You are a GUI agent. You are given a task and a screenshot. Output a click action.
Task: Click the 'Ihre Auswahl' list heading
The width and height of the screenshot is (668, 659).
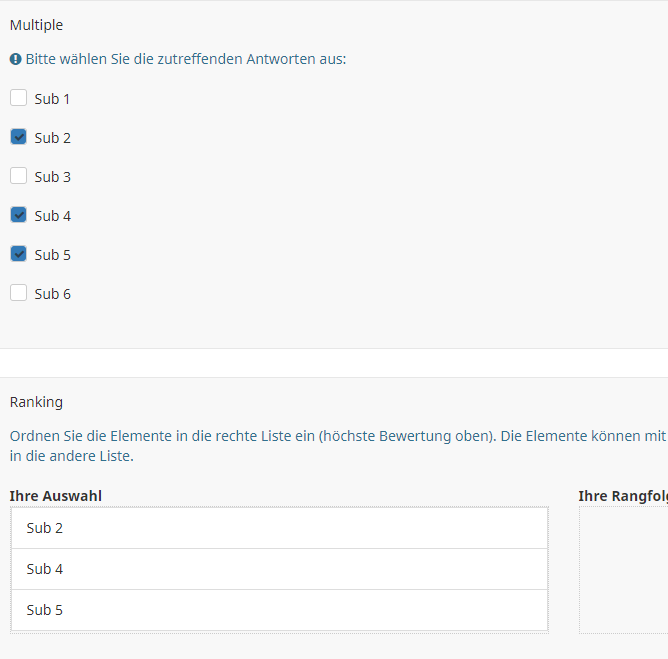click(x=55, y=496)
